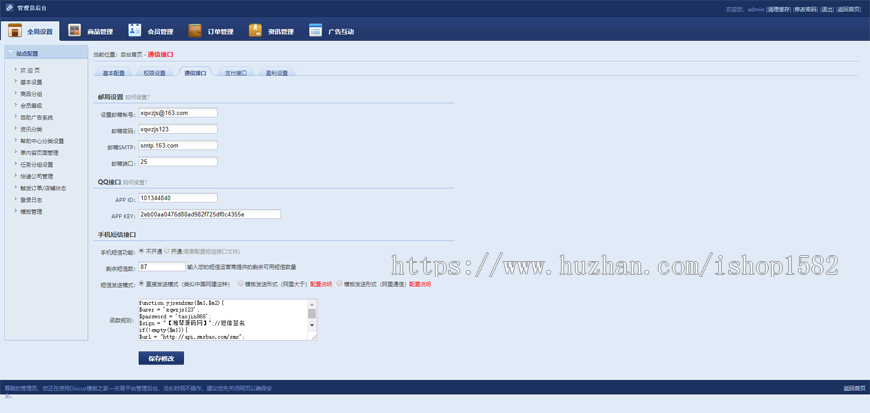Open the 订单管理 section in top navigation
The width and height of the screenshot is (870, 413).
pyautogui.click(x=211, y=31)
